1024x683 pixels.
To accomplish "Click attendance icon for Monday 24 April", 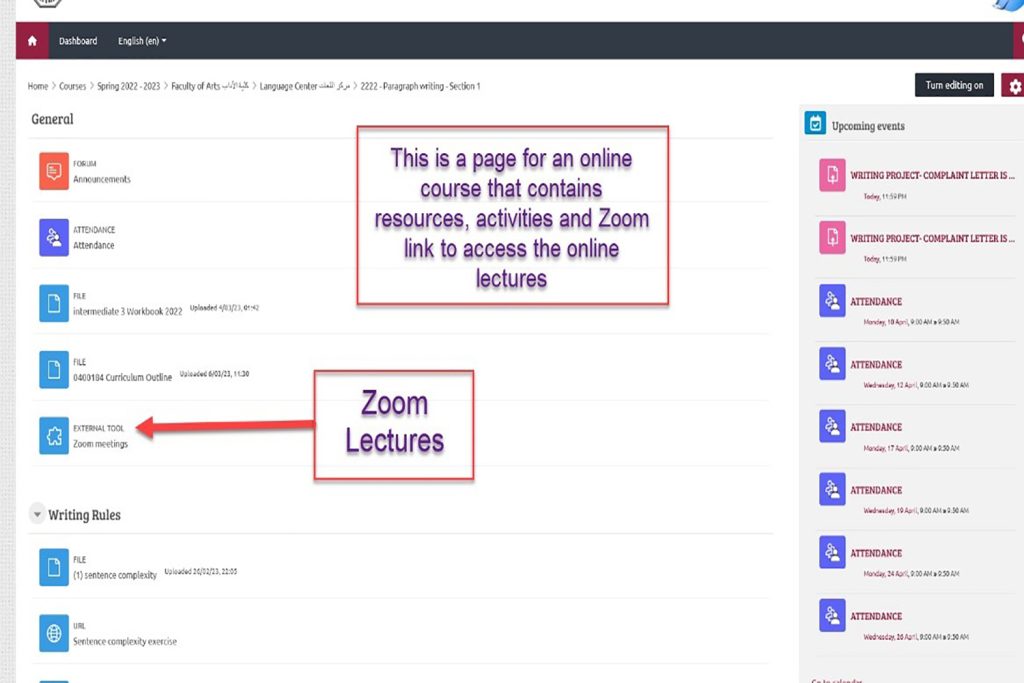I will pyautogui.click(x=832, y=552).
